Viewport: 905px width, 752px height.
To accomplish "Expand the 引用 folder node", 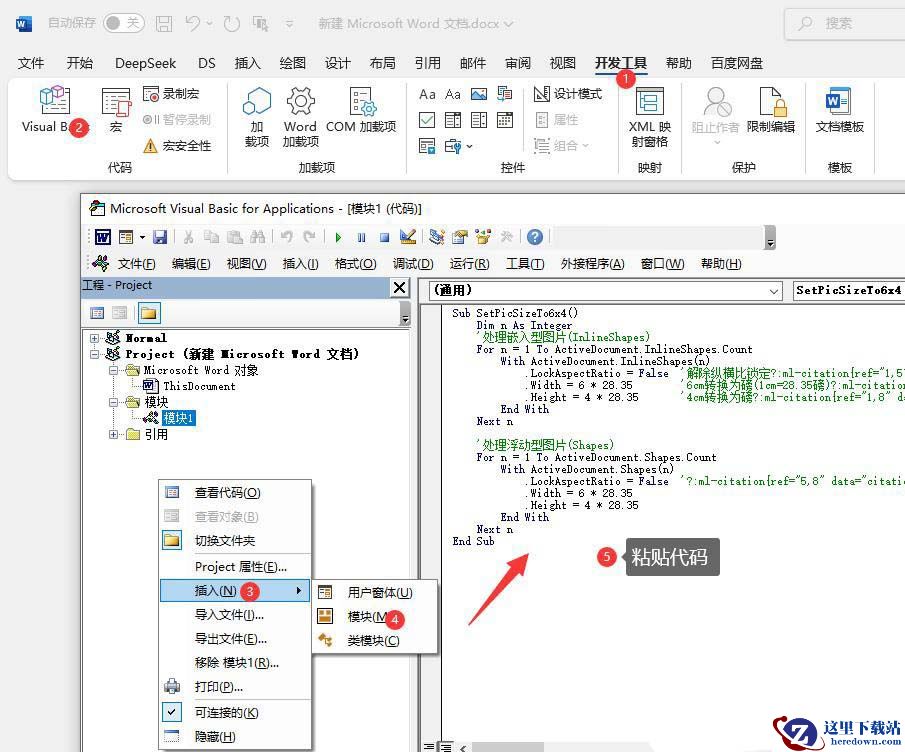I will 113,435.
